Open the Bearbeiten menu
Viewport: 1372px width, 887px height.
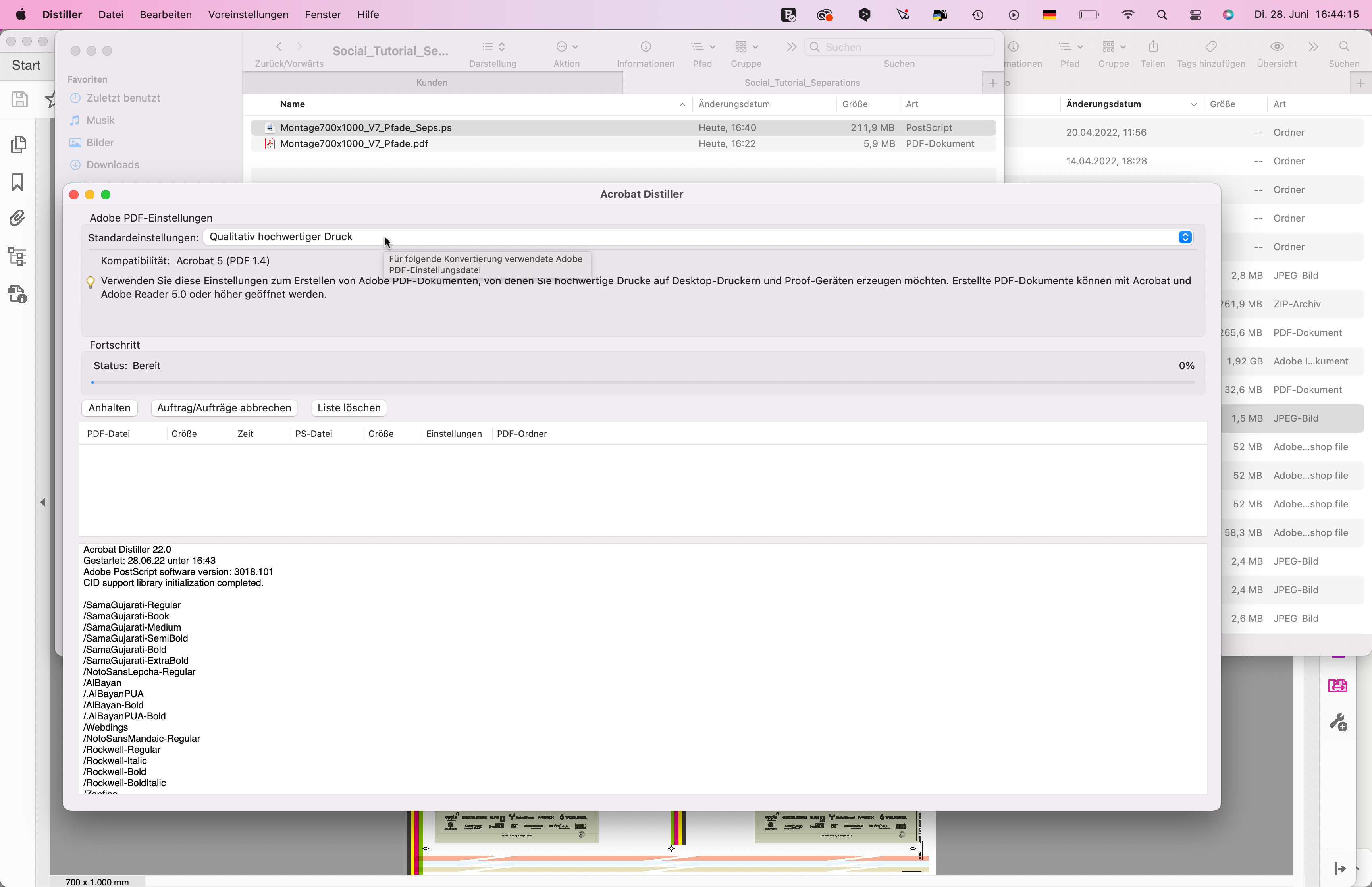tap(165, 14)
